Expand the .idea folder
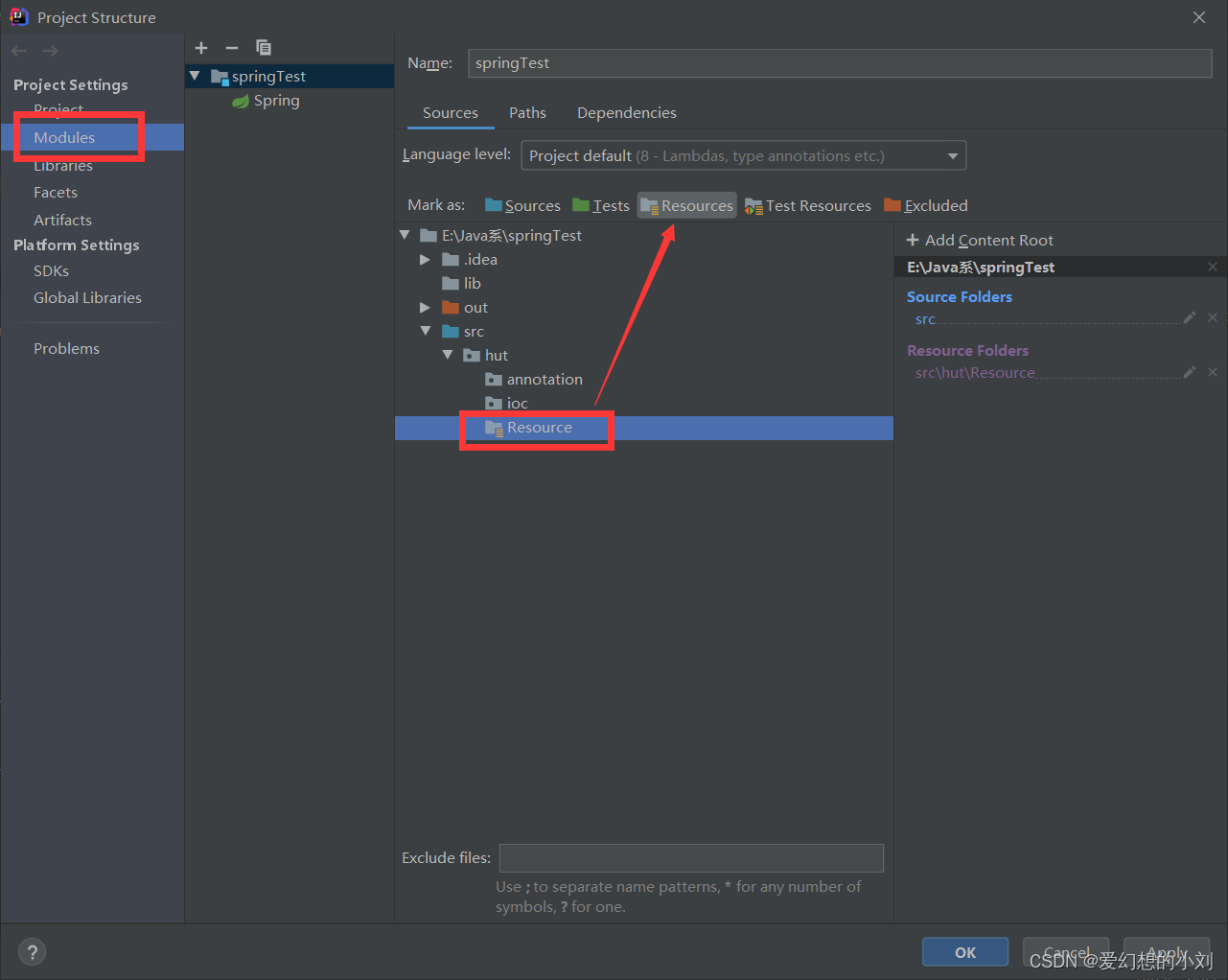Screen dimensions: 1228x980 click(425, 260)
